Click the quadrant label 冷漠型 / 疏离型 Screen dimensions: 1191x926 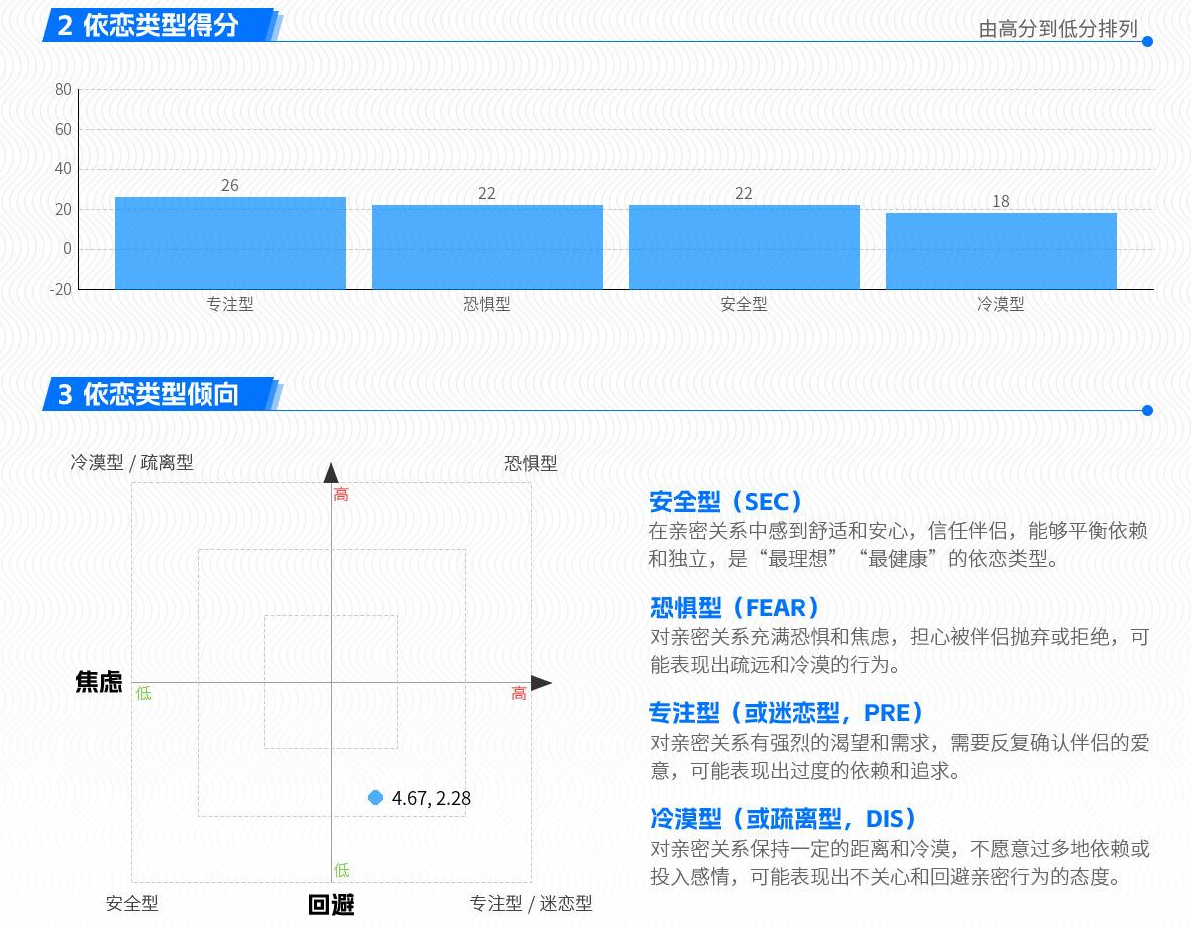point(131,462)
